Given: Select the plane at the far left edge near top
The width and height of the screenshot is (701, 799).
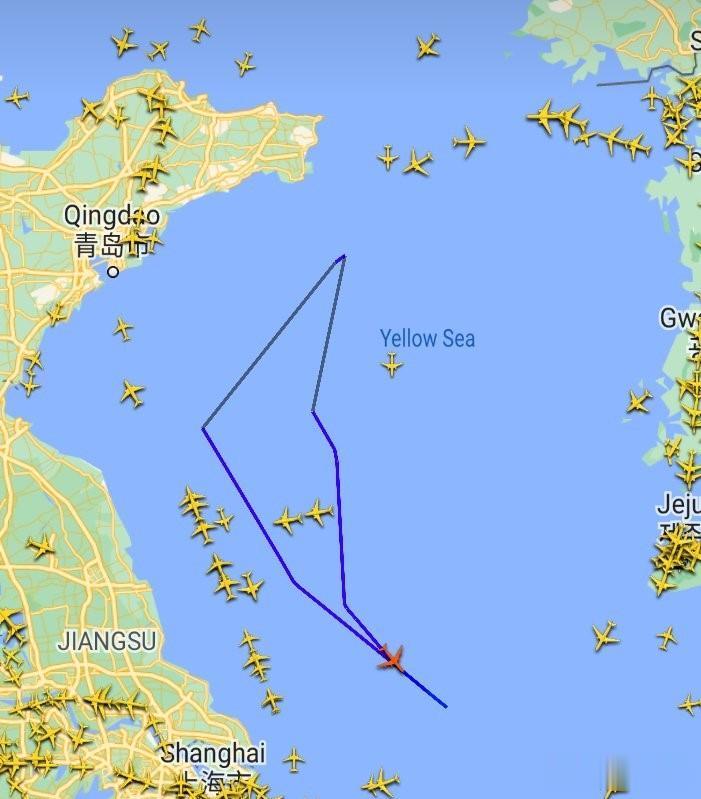Looking at the screenshot, I should (x=17, y=97).
